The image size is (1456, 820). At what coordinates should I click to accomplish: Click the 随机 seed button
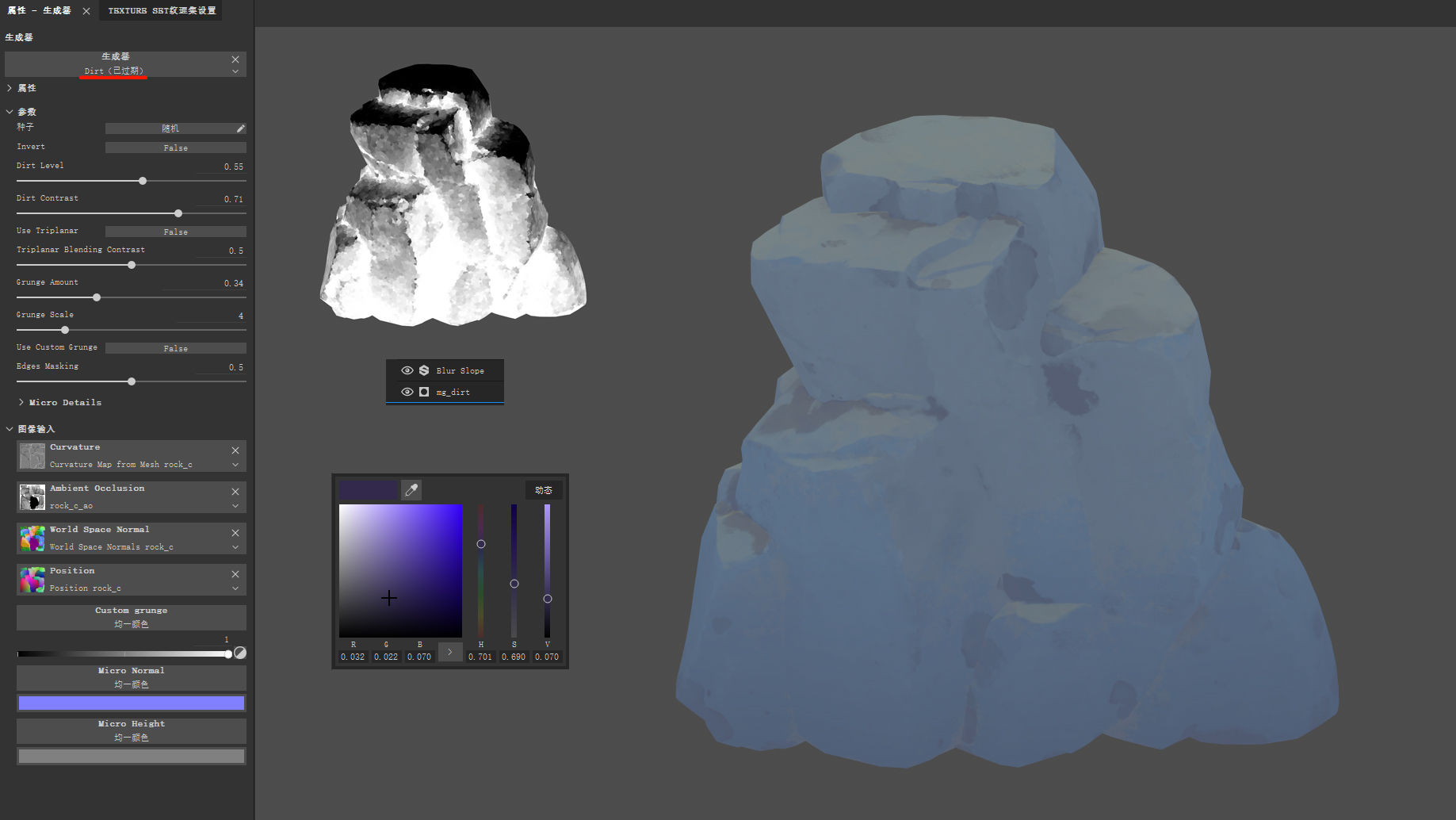pyautogui.click(x=170, y=128)
